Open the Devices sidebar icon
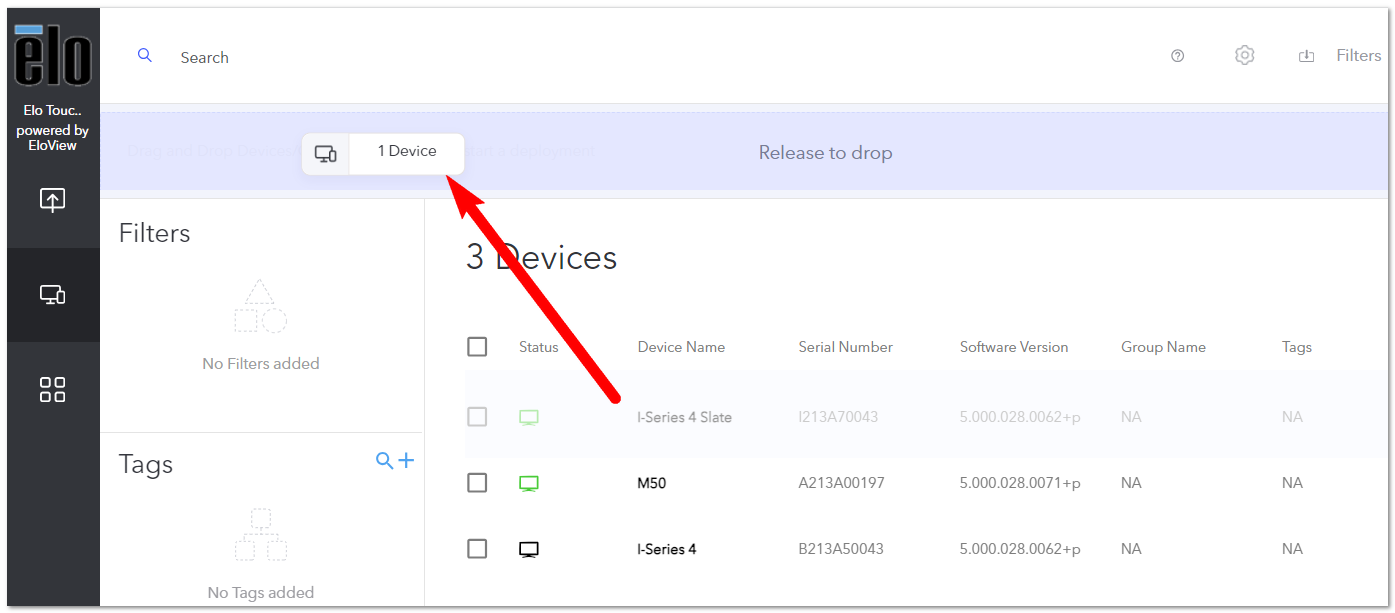Viewport: 1395px width, 613px height. pyautogui.click(x=53, y=295)
